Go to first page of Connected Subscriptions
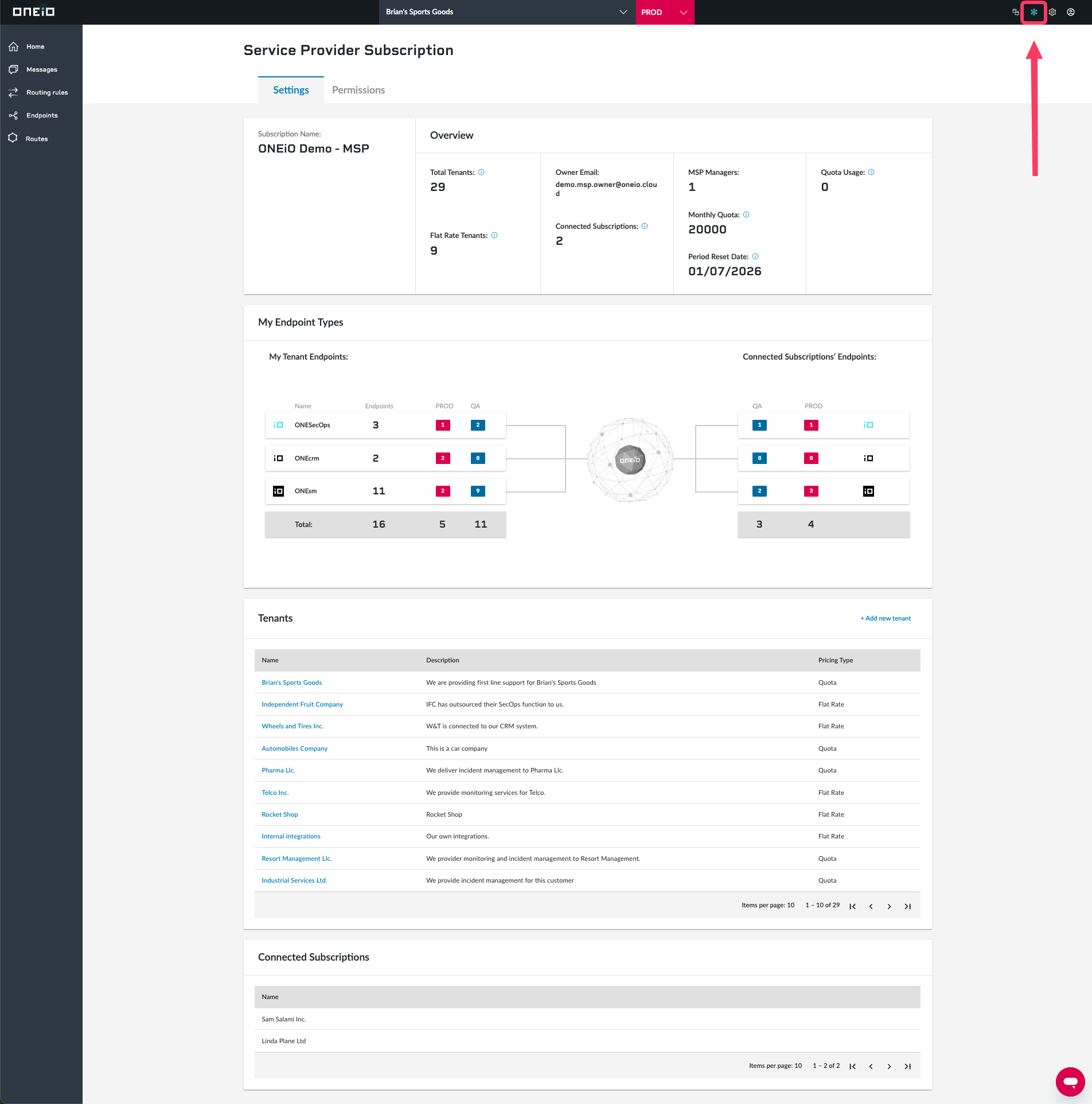 tap(853, 1066)
